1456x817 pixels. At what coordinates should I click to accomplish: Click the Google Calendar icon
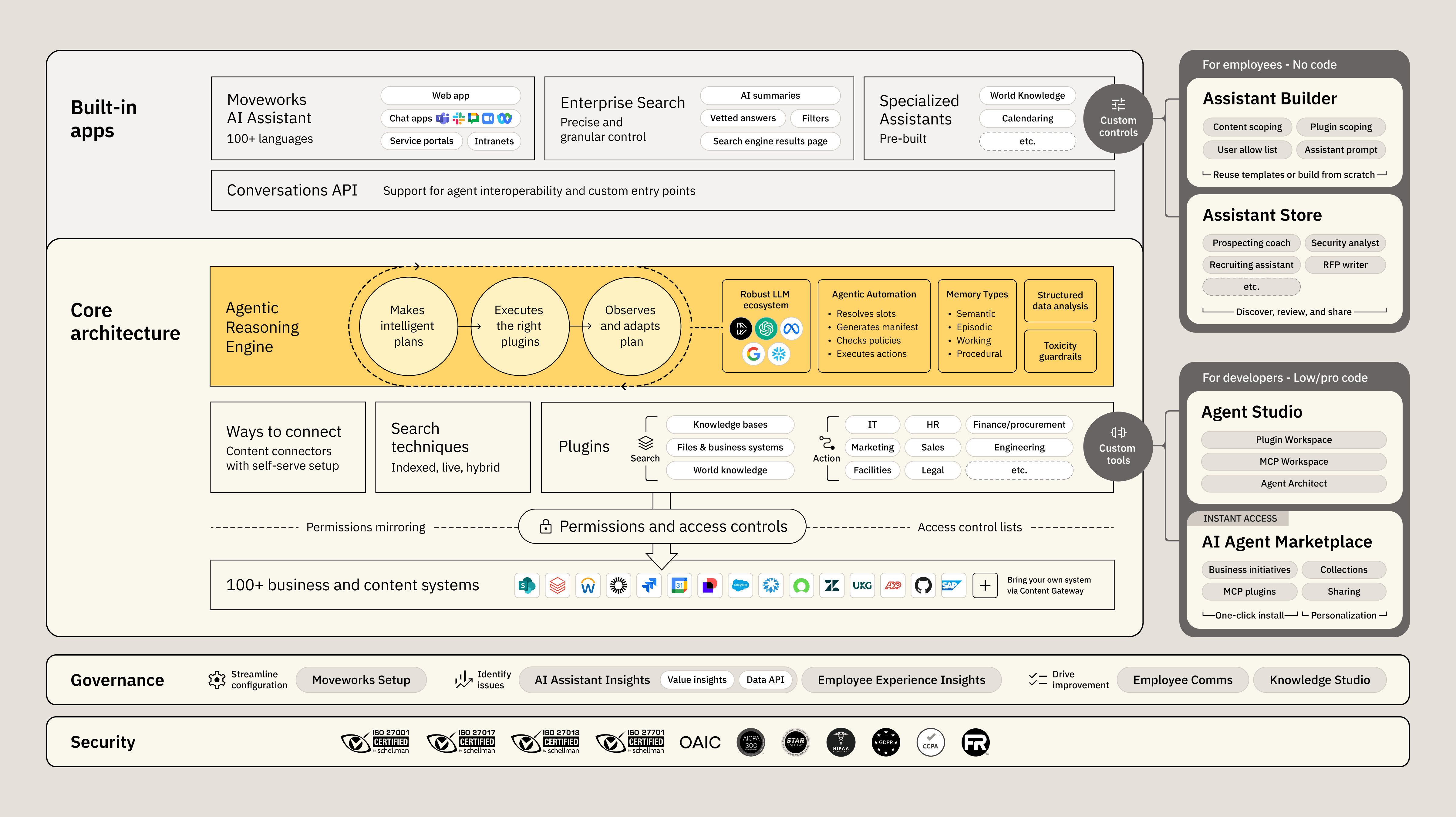(x=679, y=585)
